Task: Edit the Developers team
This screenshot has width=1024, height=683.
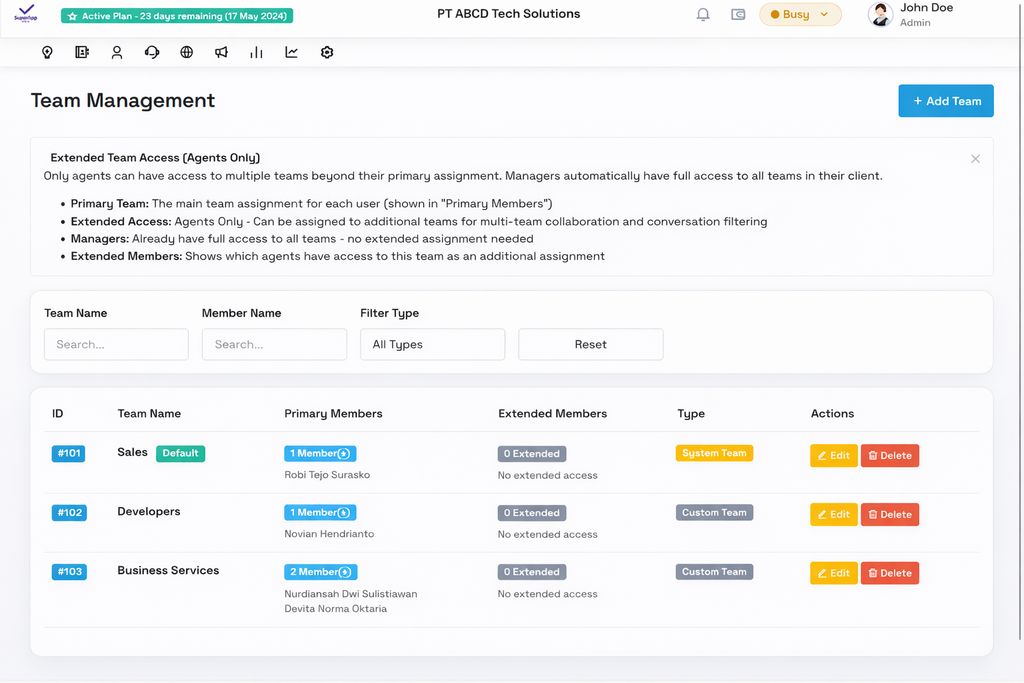Action: click(833, 514)
